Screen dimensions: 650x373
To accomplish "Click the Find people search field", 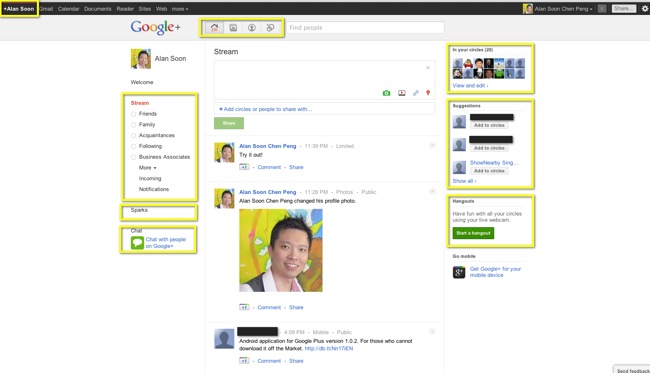I will (365, 28).
